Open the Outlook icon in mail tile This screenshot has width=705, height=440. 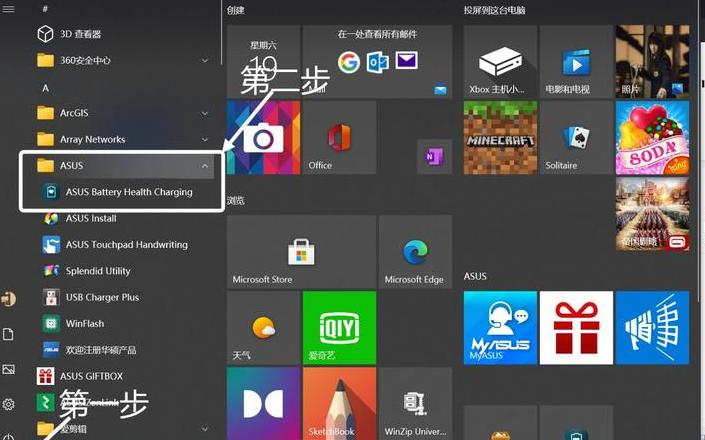coord(378,62)
